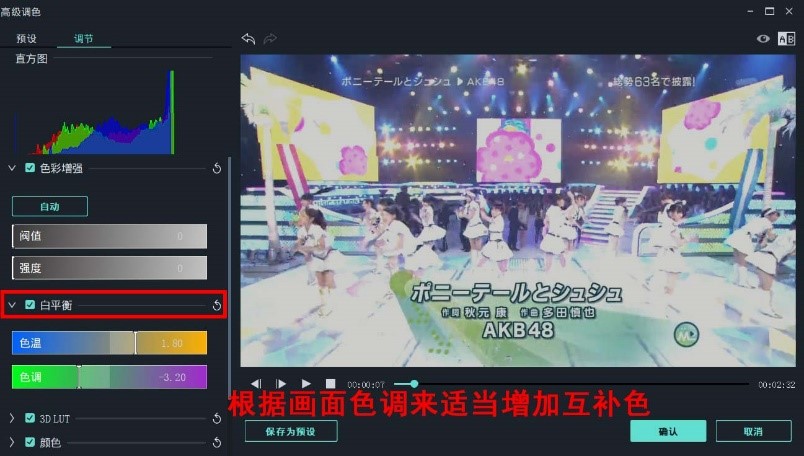Maximize the 高级调色 window
This screenshot has height=456, width=804.
[x=770, y=11]
